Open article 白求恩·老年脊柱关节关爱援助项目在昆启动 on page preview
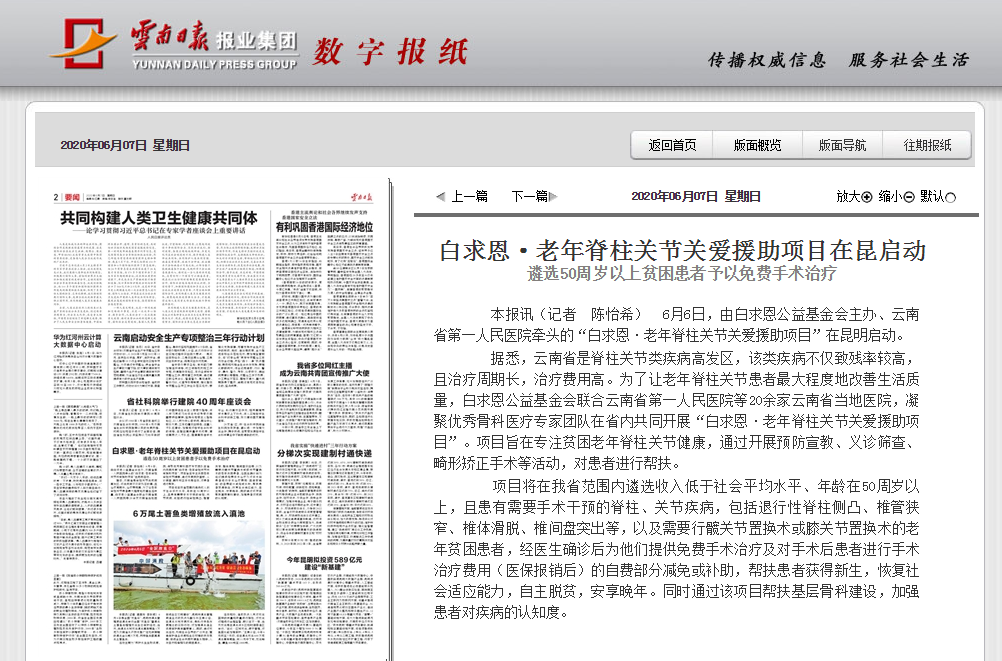1002x661 pixels. [186, 451]
